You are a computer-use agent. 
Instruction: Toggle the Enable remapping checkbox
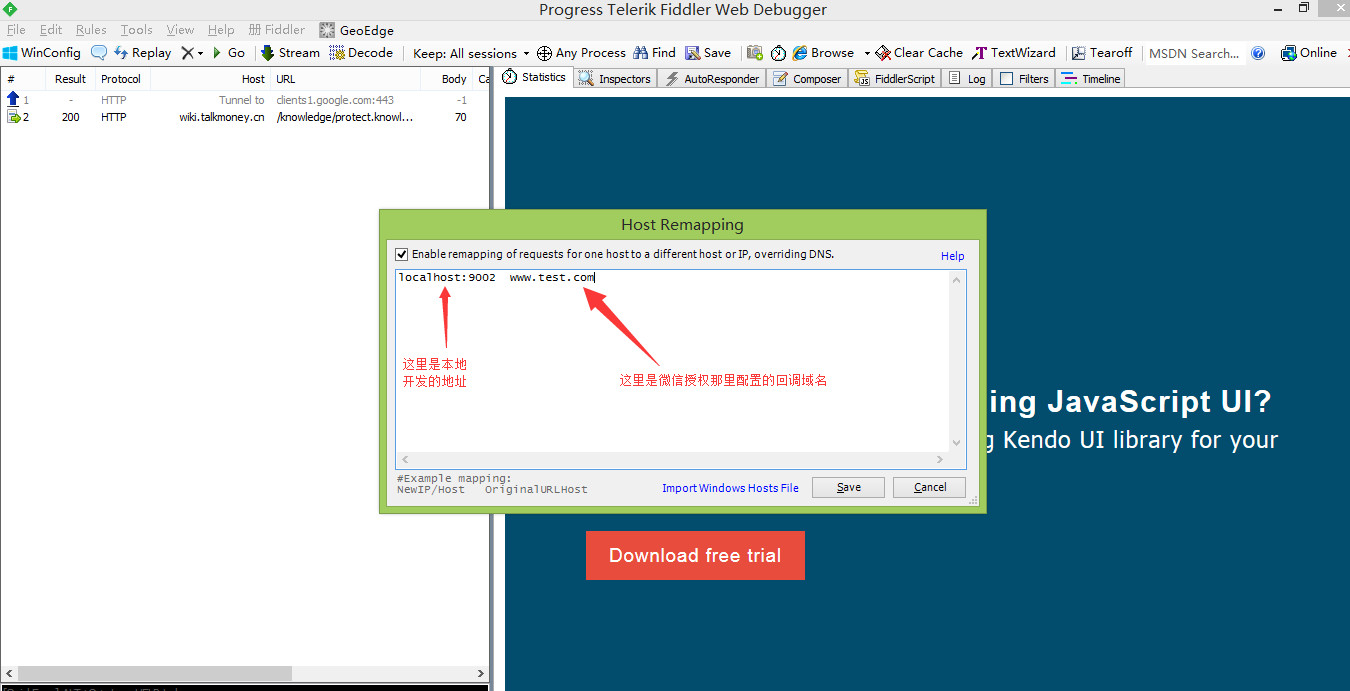[402, 254]
